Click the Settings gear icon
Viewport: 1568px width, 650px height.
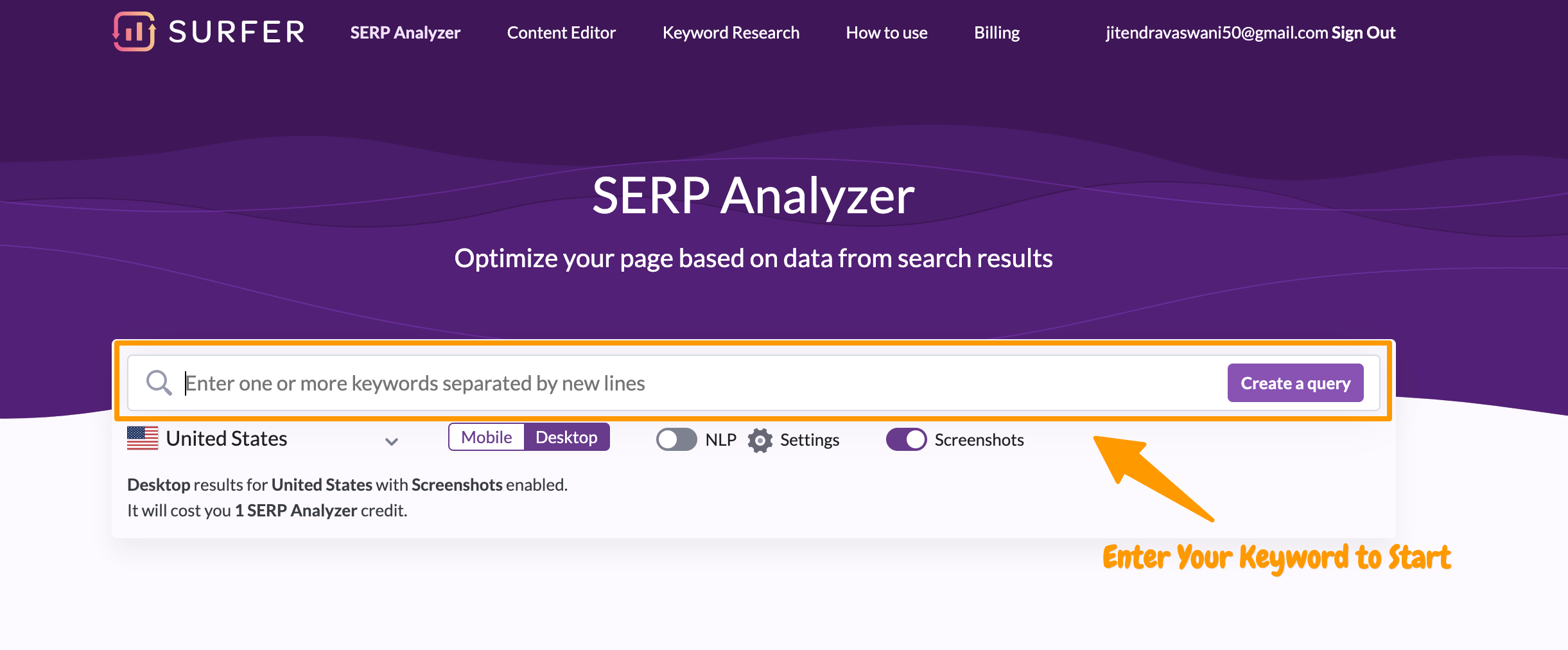(760, 440)
